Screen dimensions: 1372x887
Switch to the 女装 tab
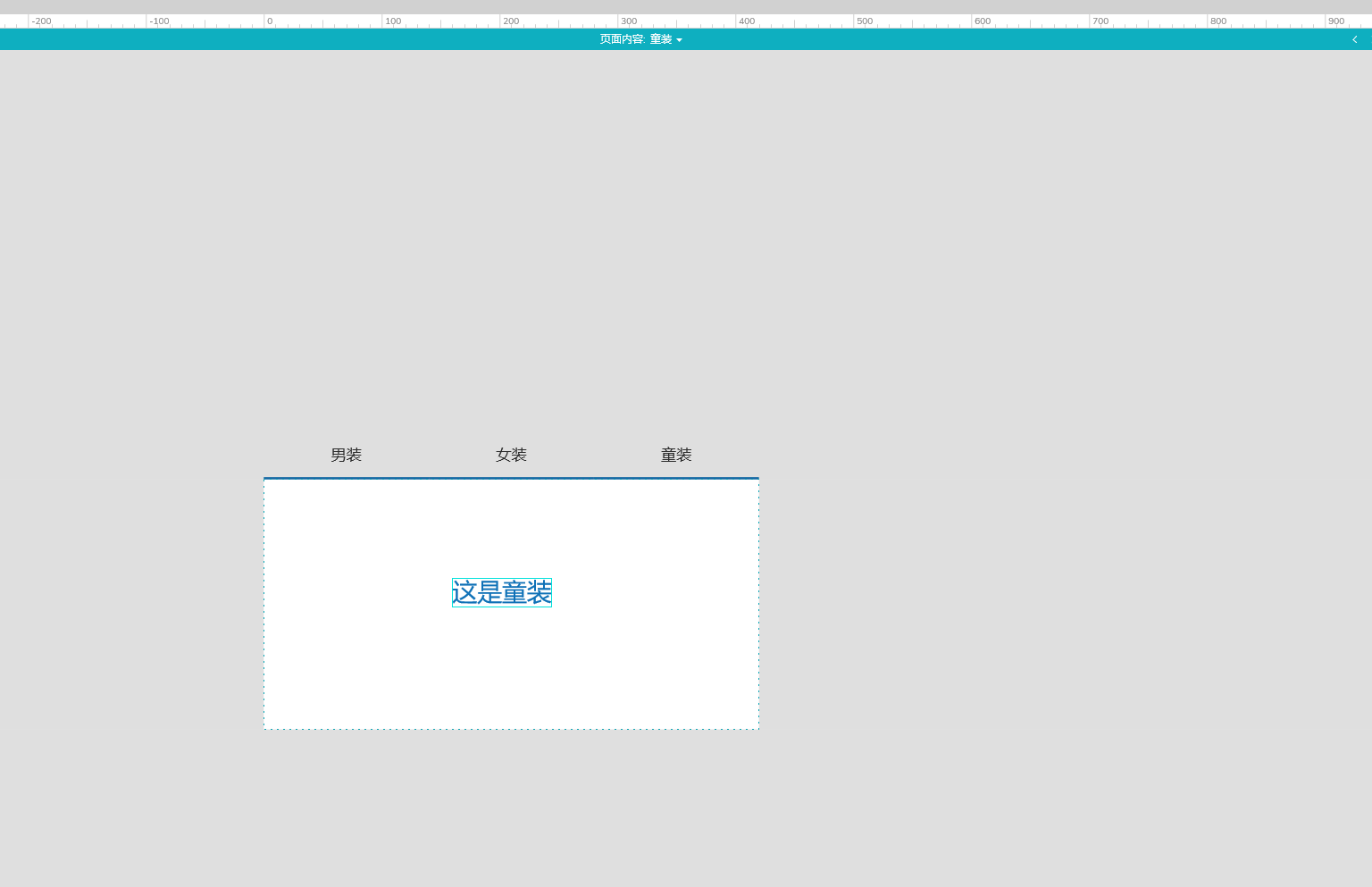click(x=511, y=455)
